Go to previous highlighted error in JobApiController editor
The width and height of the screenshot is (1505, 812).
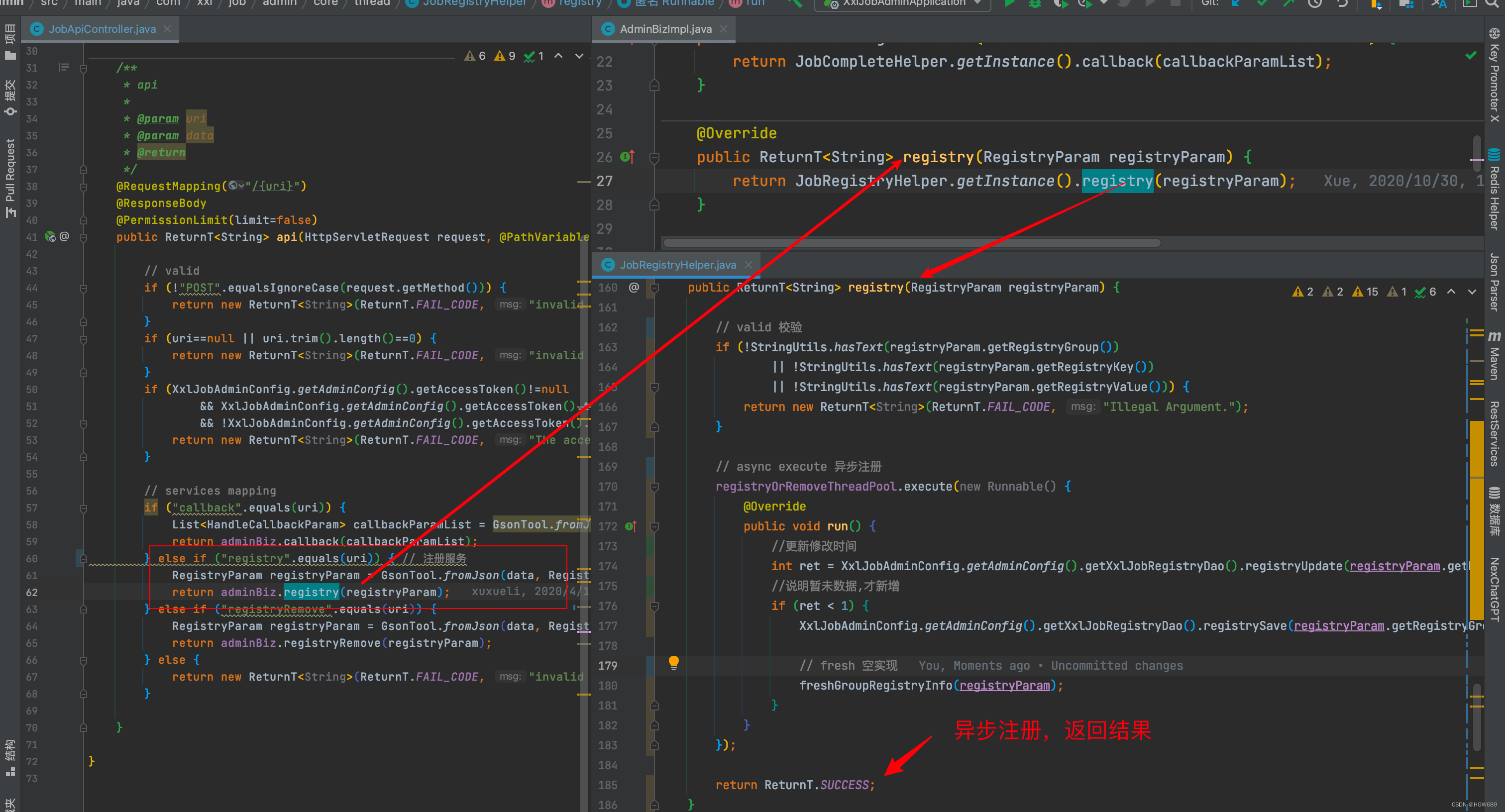(558, 56)
